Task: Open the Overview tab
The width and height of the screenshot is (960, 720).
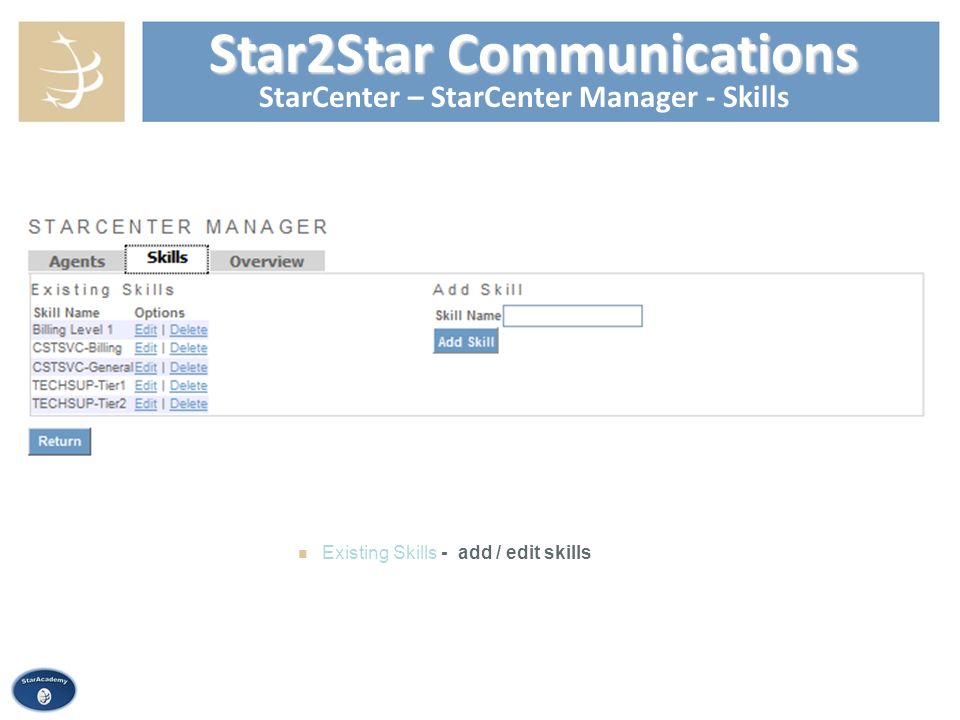Action: click(267, 261)
